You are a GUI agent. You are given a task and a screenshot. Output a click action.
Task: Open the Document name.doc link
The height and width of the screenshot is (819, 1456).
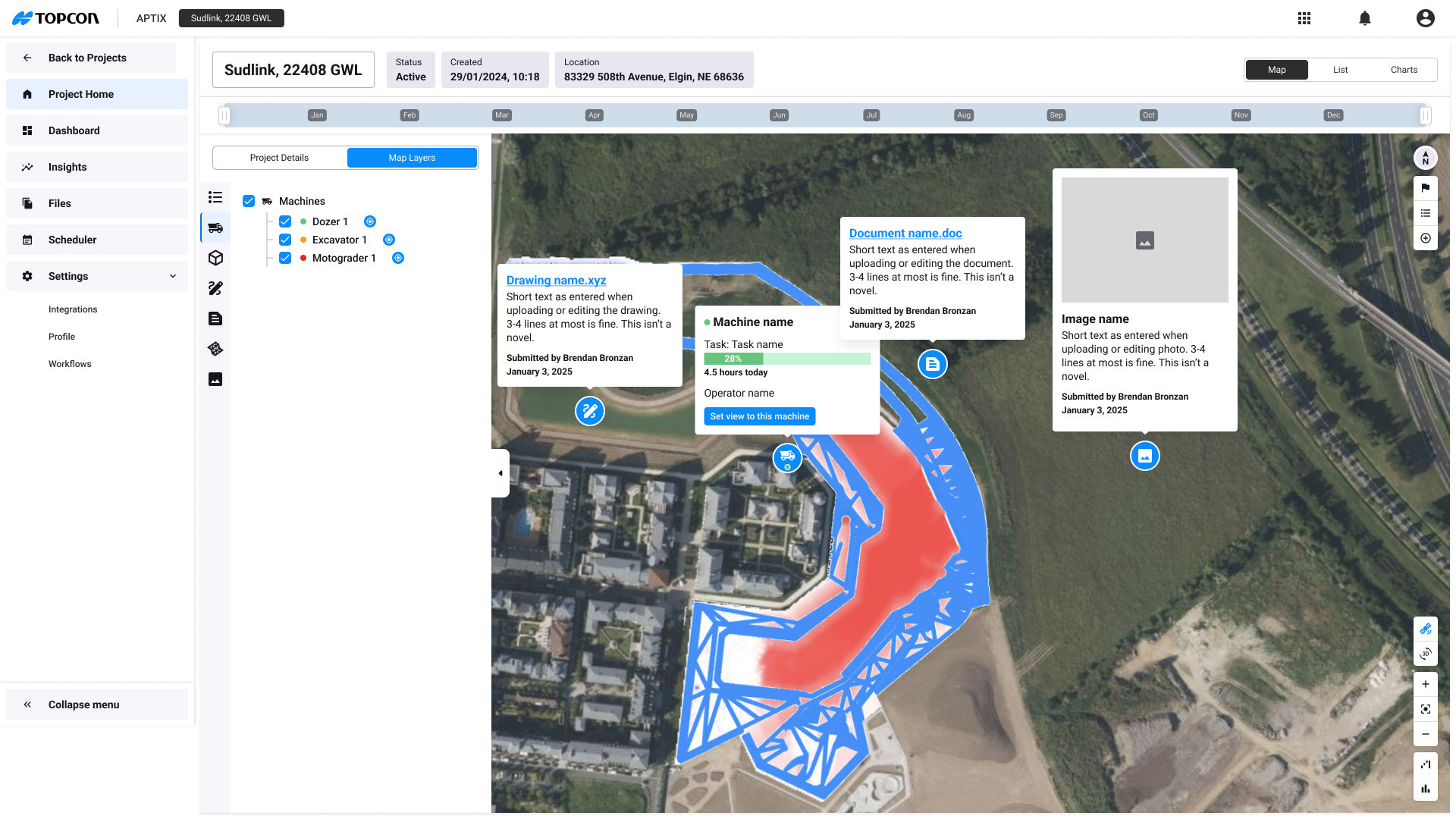coord(905,234)
